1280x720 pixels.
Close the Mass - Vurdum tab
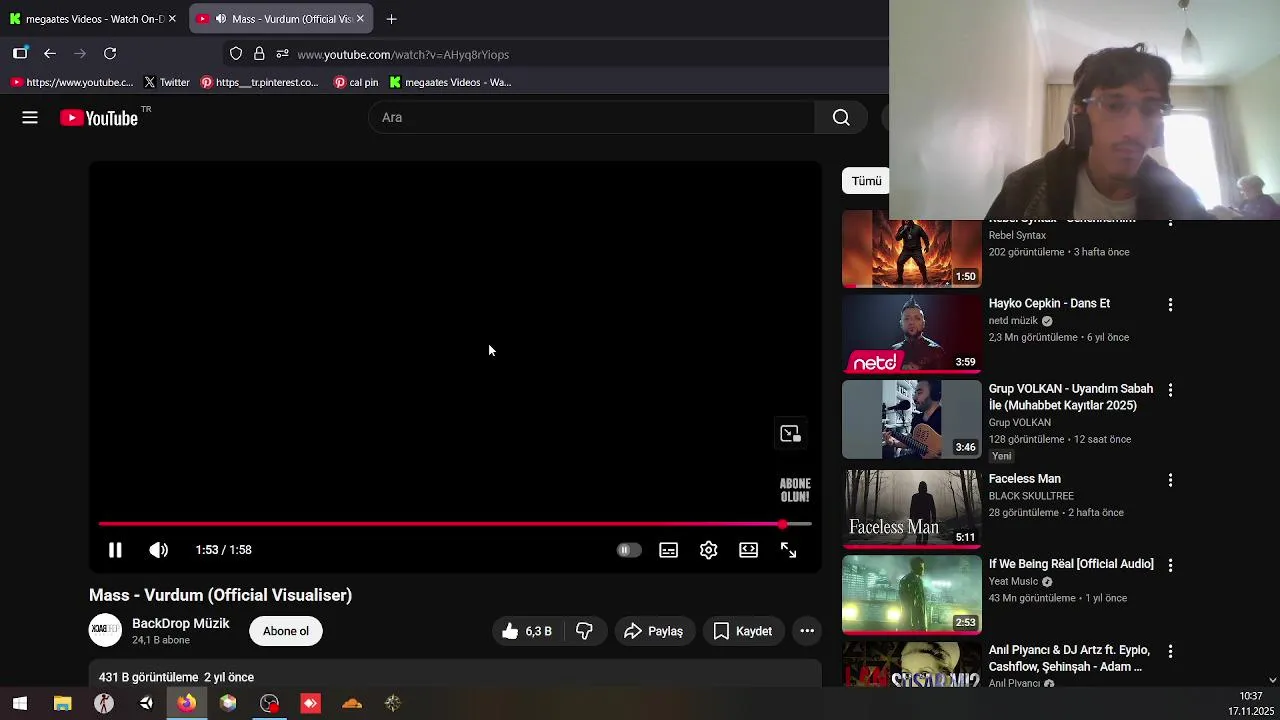pyautogui.click(x=360, y=19)
